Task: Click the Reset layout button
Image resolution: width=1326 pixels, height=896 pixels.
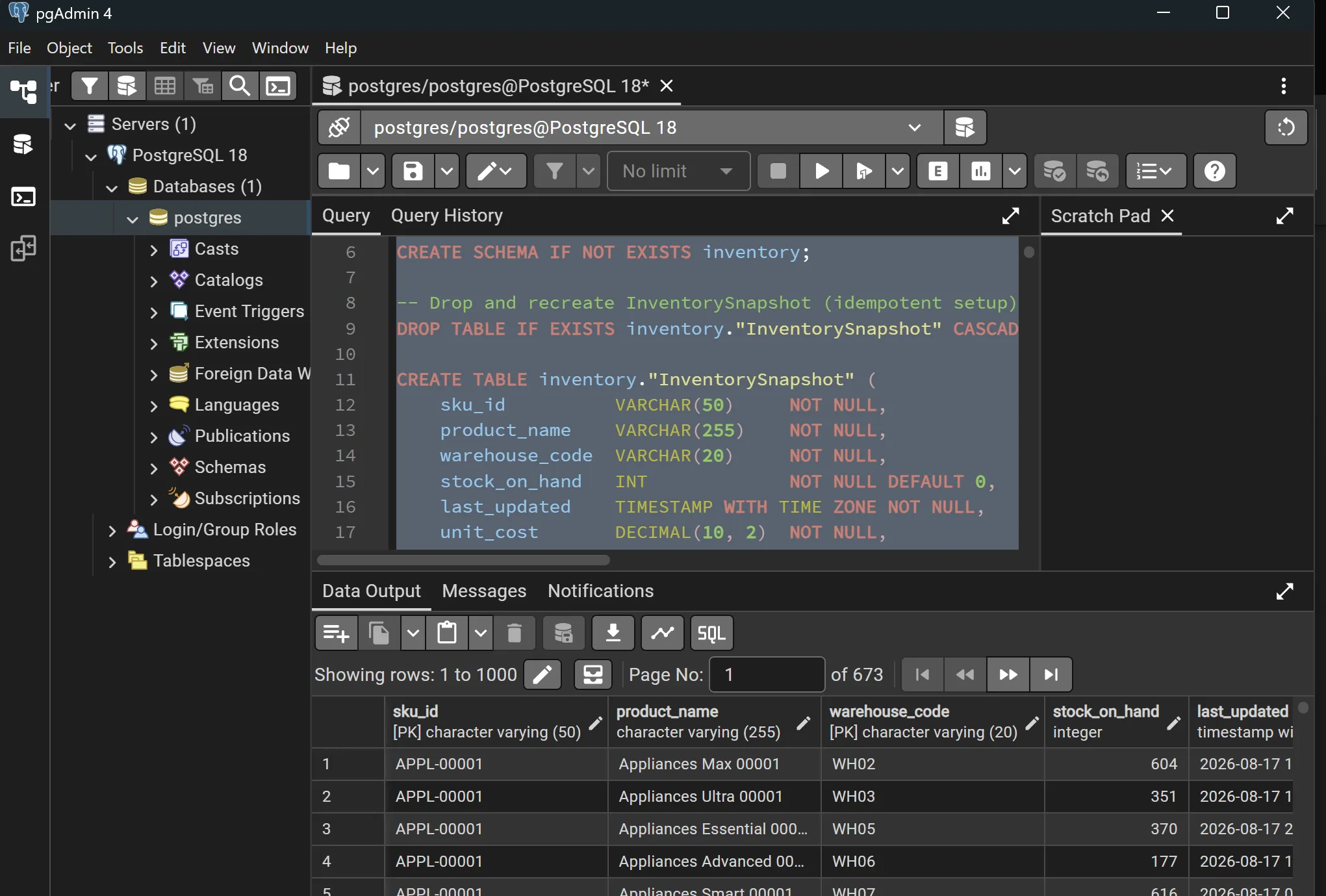Action: [x=1286, y=127]
